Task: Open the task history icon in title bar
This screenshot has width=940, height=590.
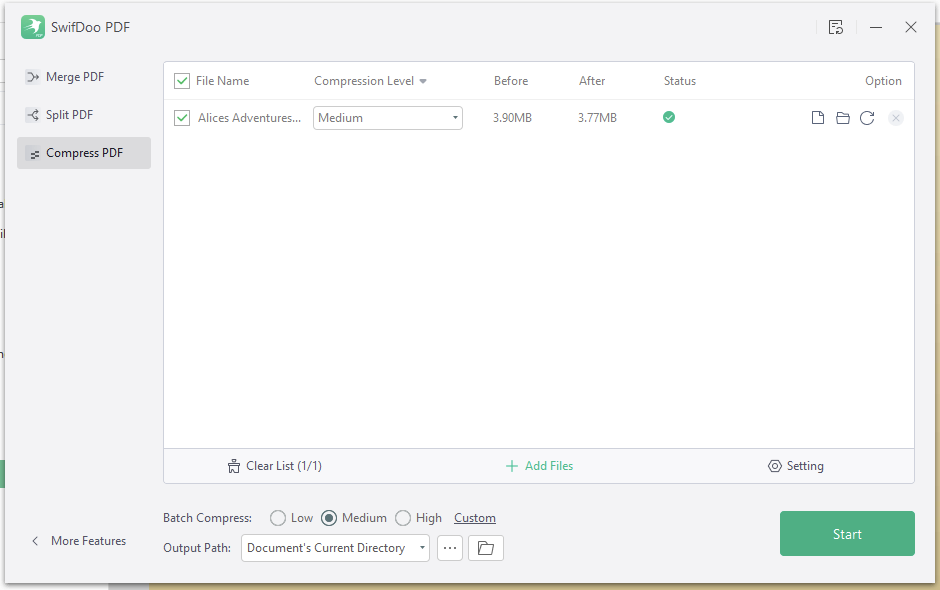Action: click(836, 27)
